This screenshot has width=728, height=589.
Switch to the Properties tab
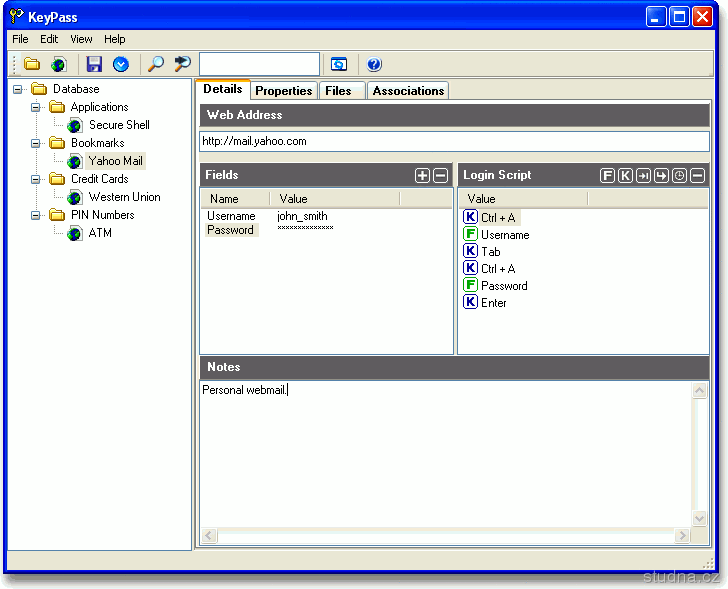(284, 91)
